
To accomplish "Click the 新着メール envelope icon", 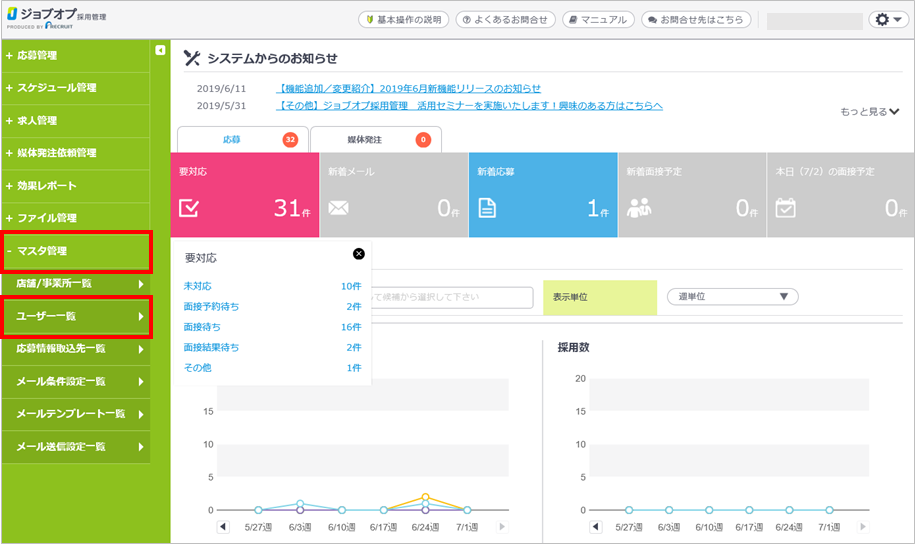I will [x=338, y=209].
